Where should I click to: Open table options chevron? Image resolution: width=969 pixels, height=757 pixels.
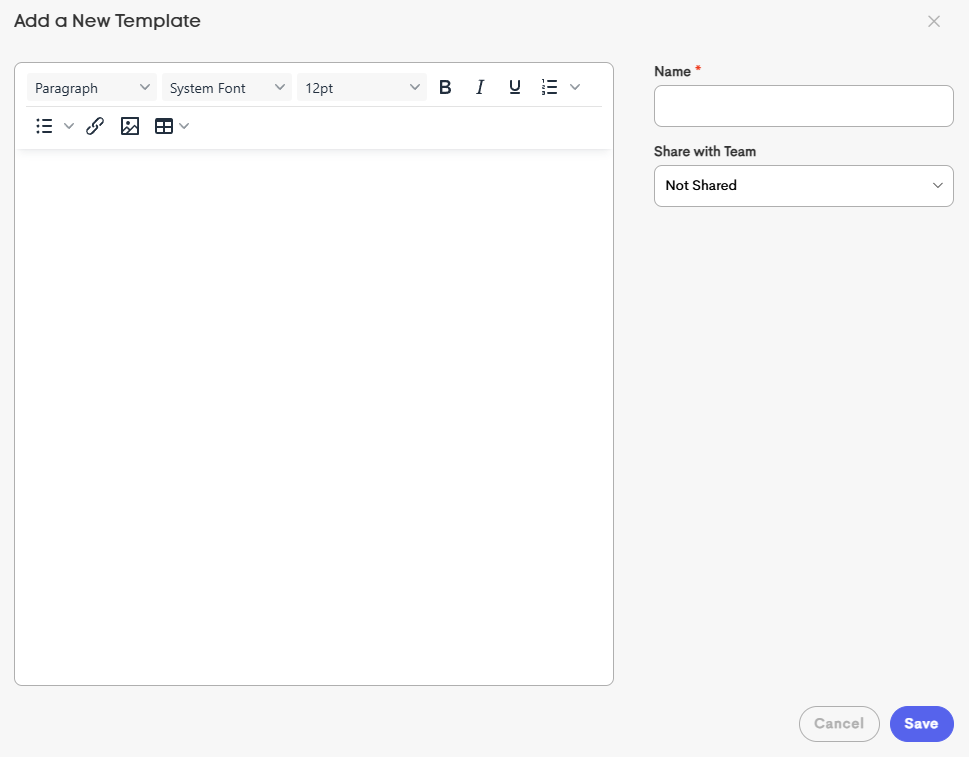tap(184, 126)
